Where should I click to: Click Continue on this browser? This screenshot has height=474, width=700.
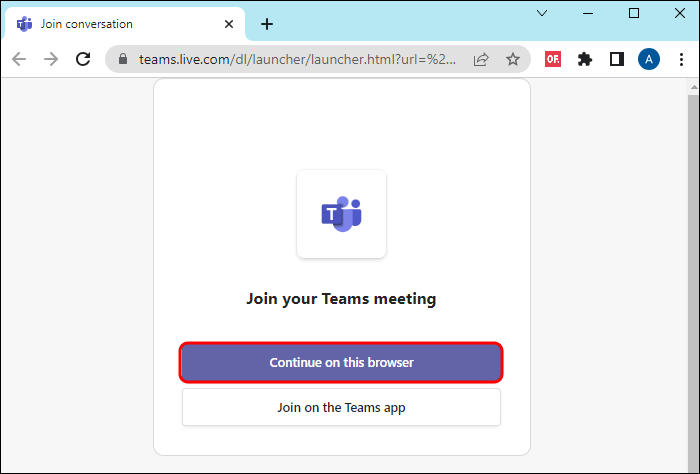pyautogui.click(x=341, y=362)
